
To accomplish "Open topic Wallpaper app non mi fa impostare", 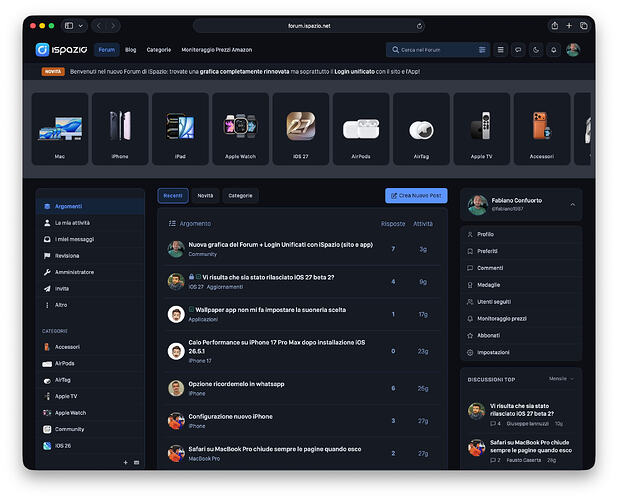I will pos(270,310).
